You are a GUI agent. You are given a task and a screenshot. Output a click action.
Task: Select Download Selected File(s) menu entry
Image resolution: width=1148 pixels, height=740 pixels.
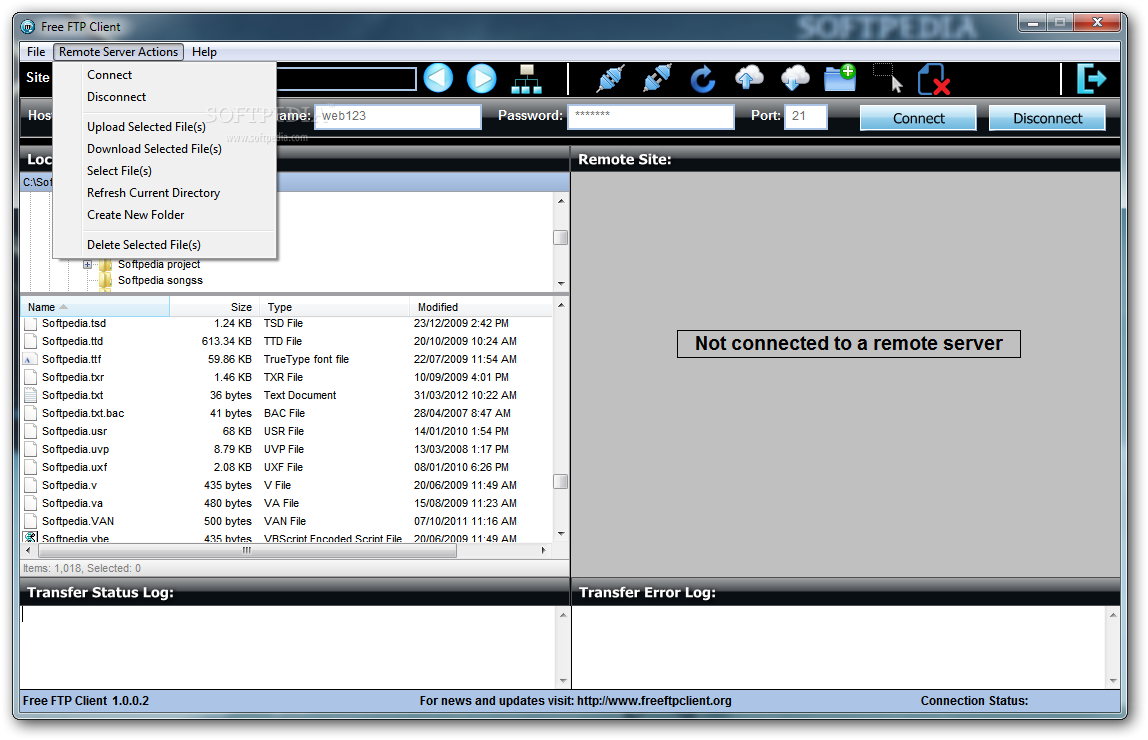pyautogui.click(x=164, y=149)
